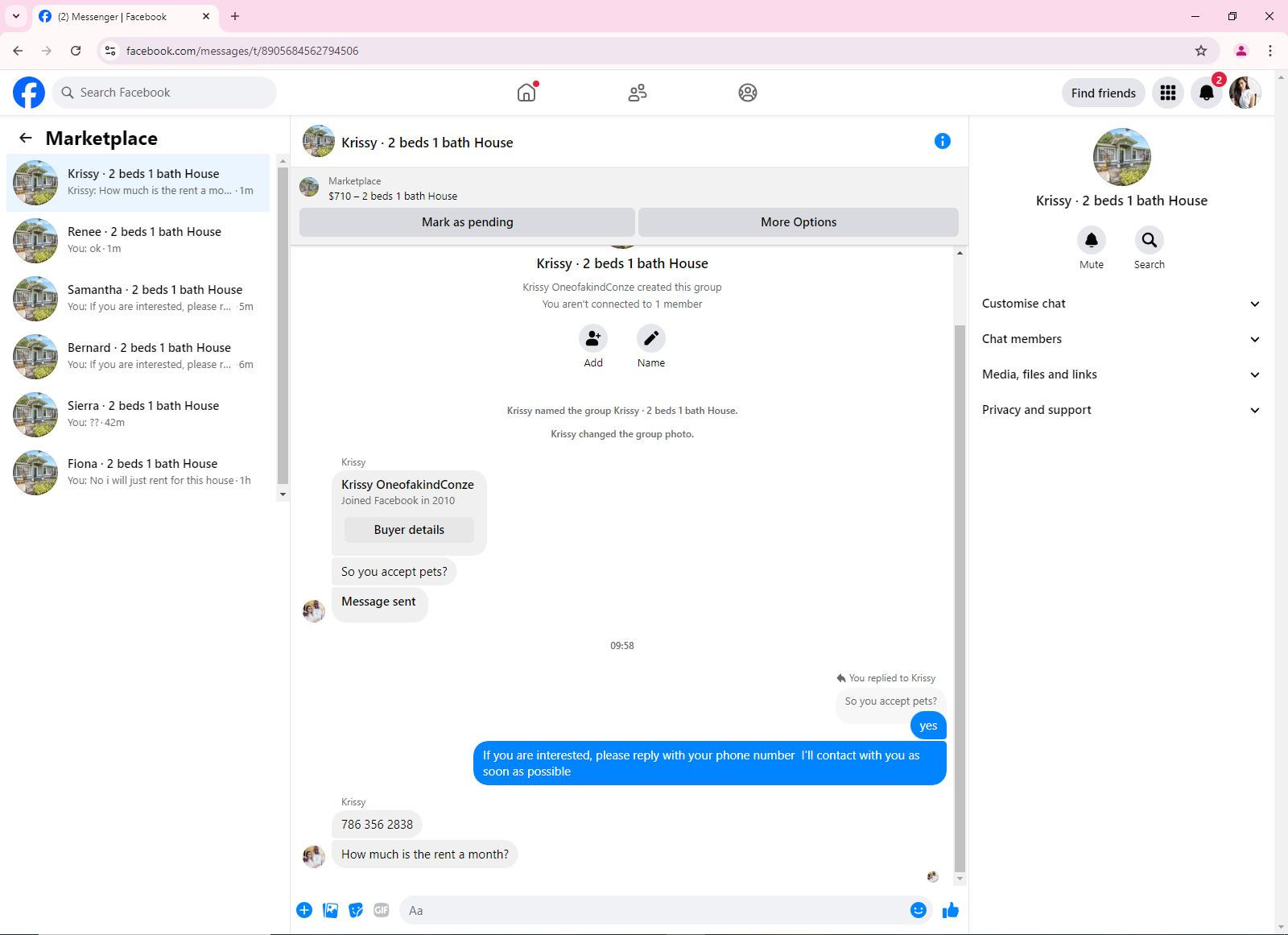Choose a GIF in the composer

click(x=382, y=910)
